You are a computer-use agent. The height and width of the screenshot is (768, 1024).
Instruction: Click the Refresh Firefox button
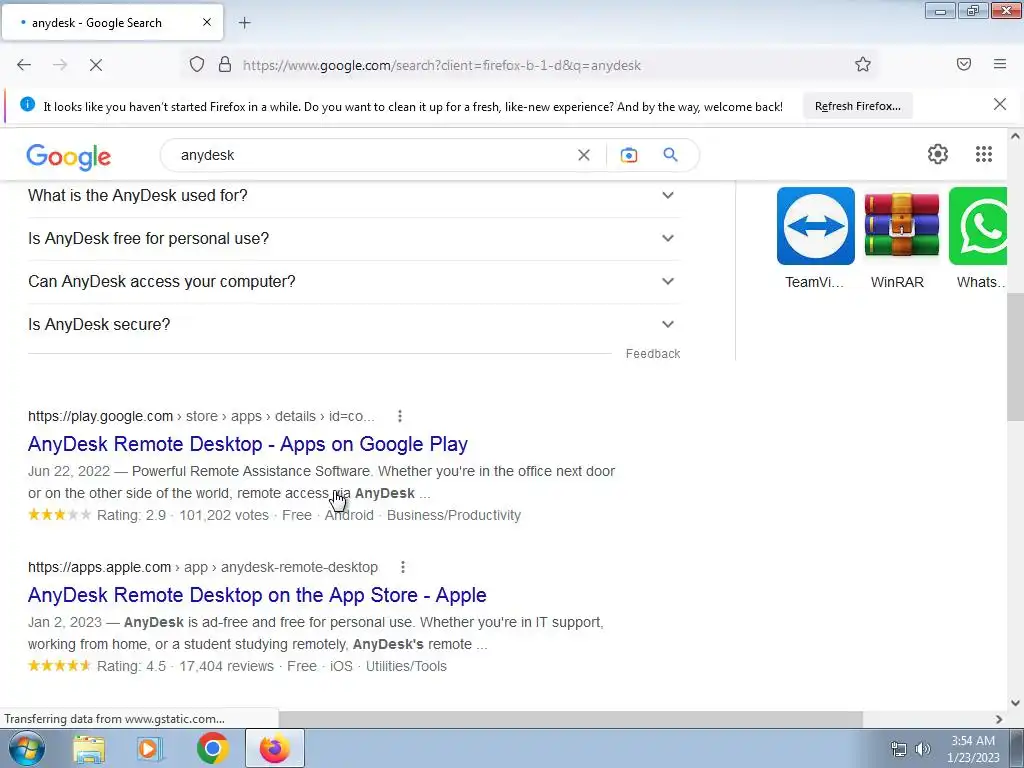click(857, 106)
